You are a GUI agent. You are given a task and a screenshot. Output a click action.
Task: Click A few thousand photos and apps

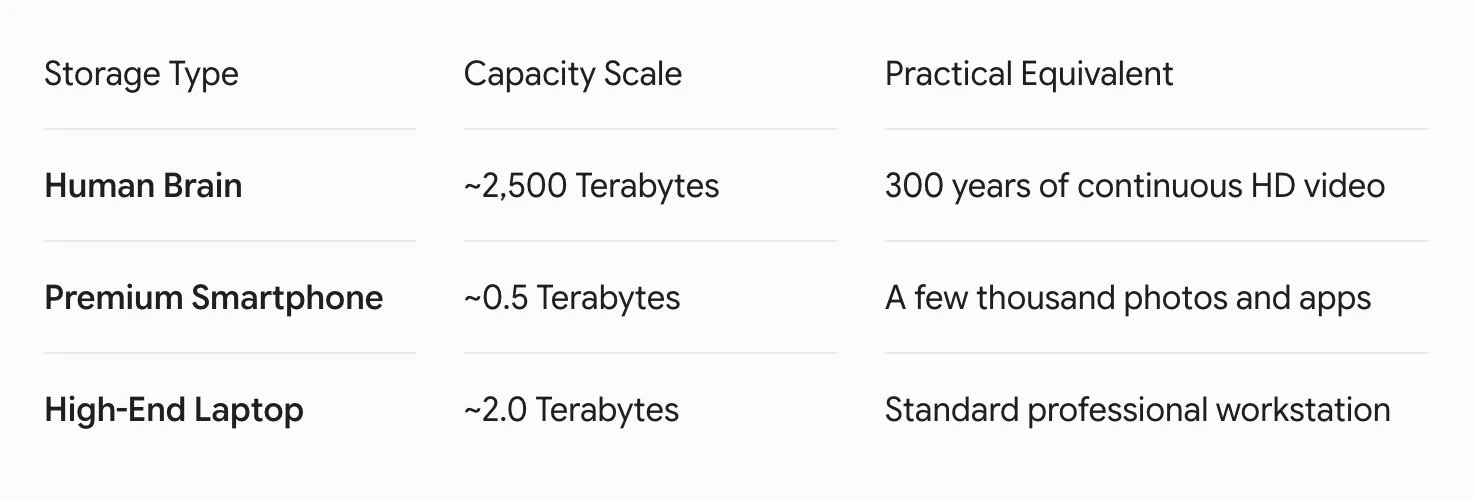point(1128,299)
